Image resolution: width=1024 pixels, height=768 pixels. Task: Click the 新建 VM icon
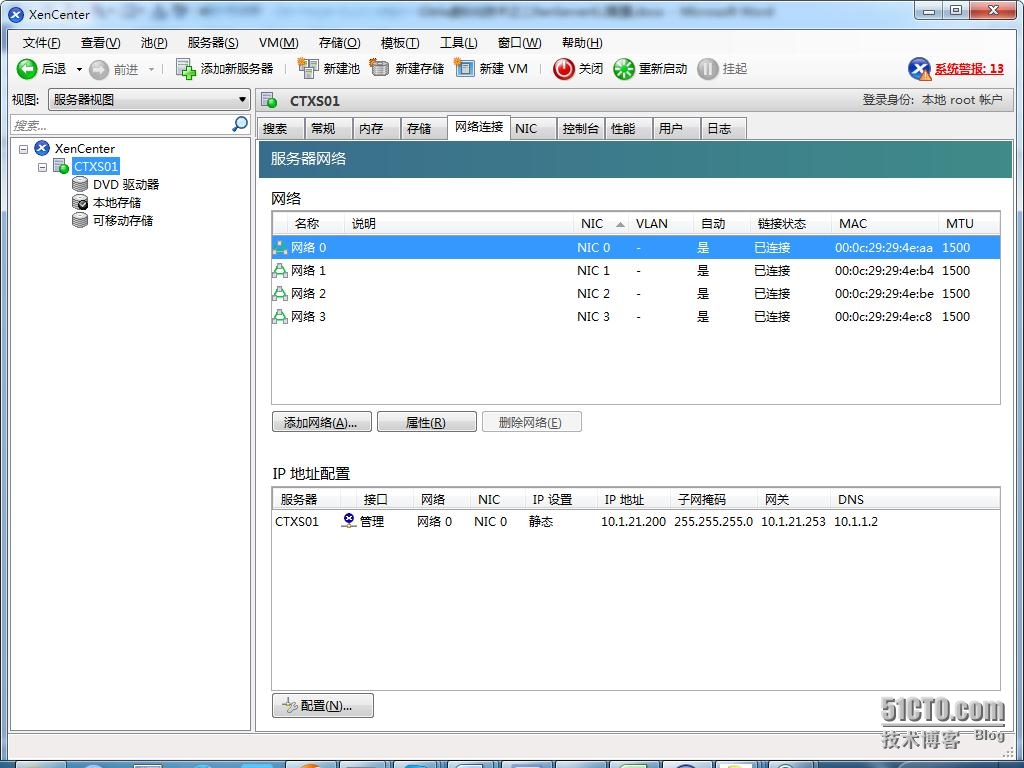(x=464, y=67)
